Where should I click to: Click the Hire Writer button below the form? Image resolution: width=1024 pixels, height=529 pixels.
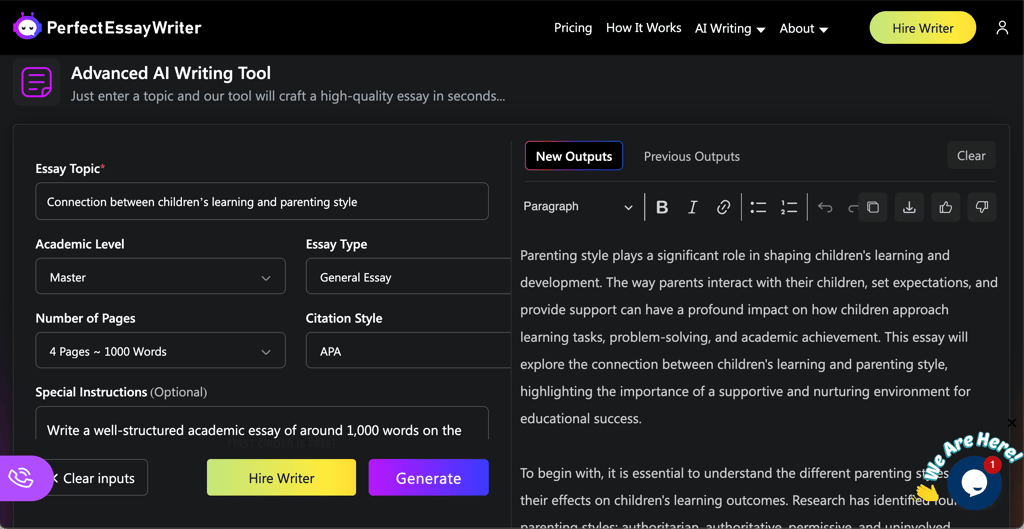[281, 478]
